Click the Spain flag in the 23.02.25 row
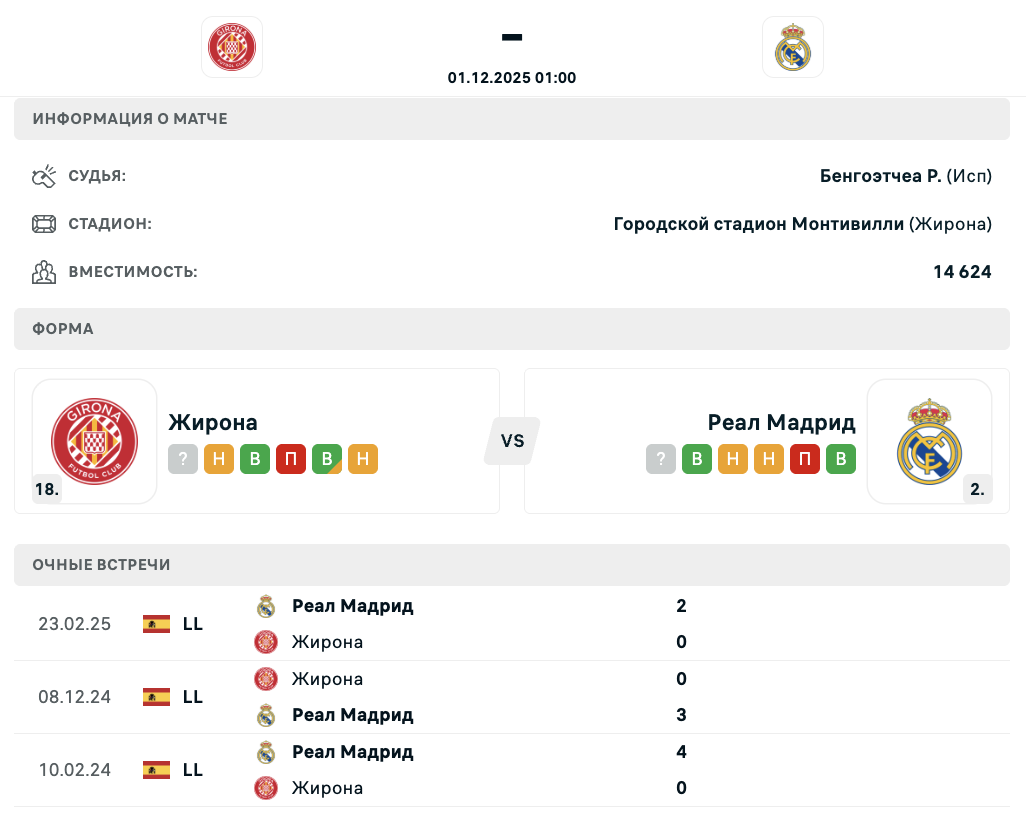The height and width of the screenshot is (818, 1026). (156, 624)
